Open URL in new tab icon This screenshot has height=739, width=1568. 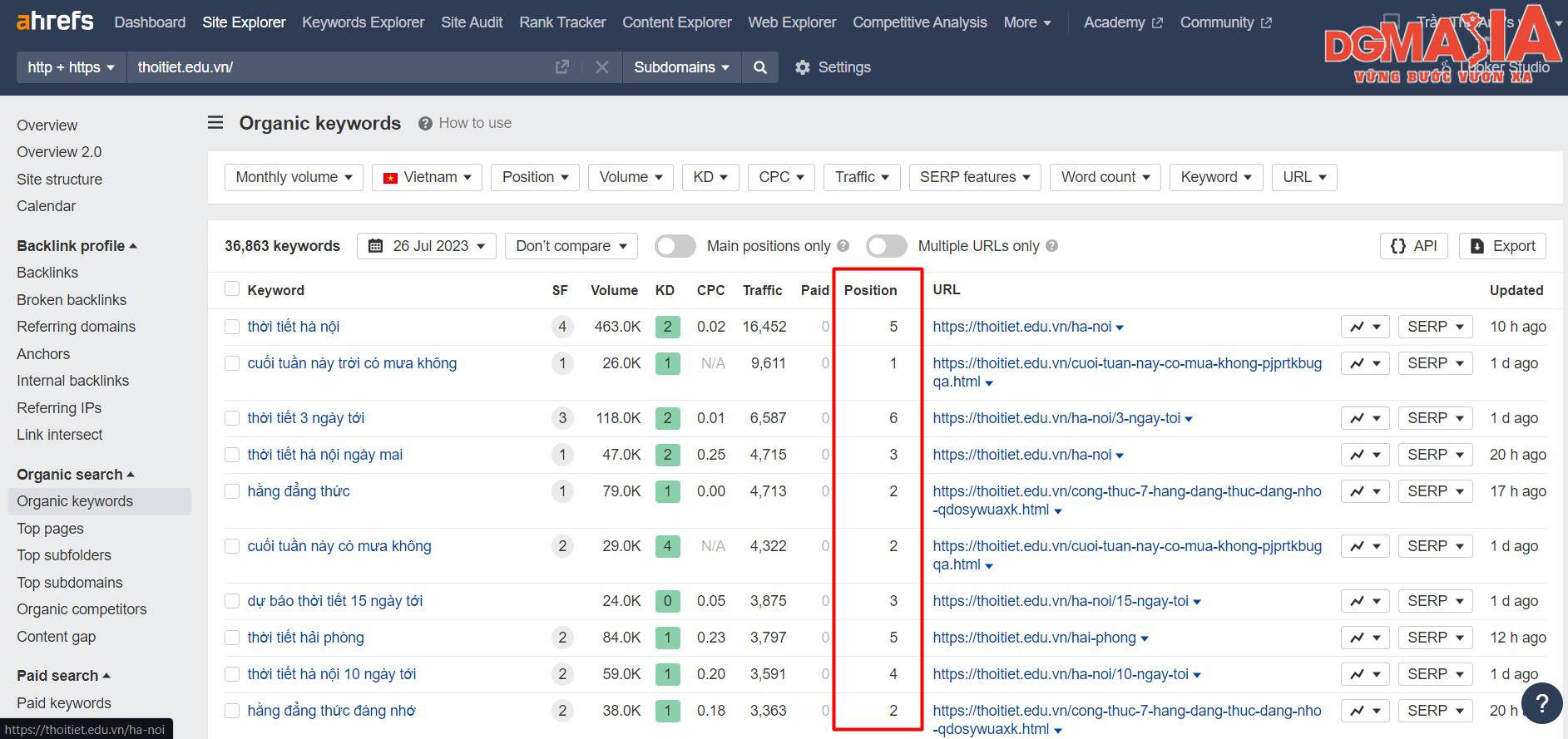(x=562, y=67)
